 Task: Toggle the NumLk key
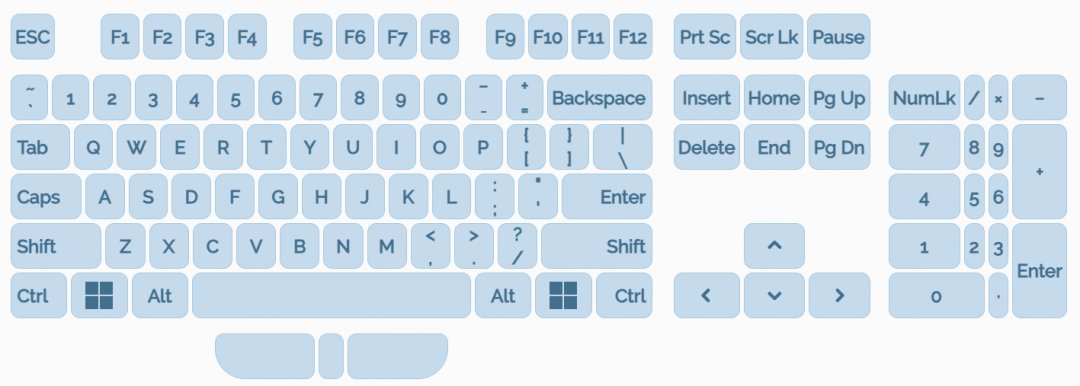(x=924, y=98)
